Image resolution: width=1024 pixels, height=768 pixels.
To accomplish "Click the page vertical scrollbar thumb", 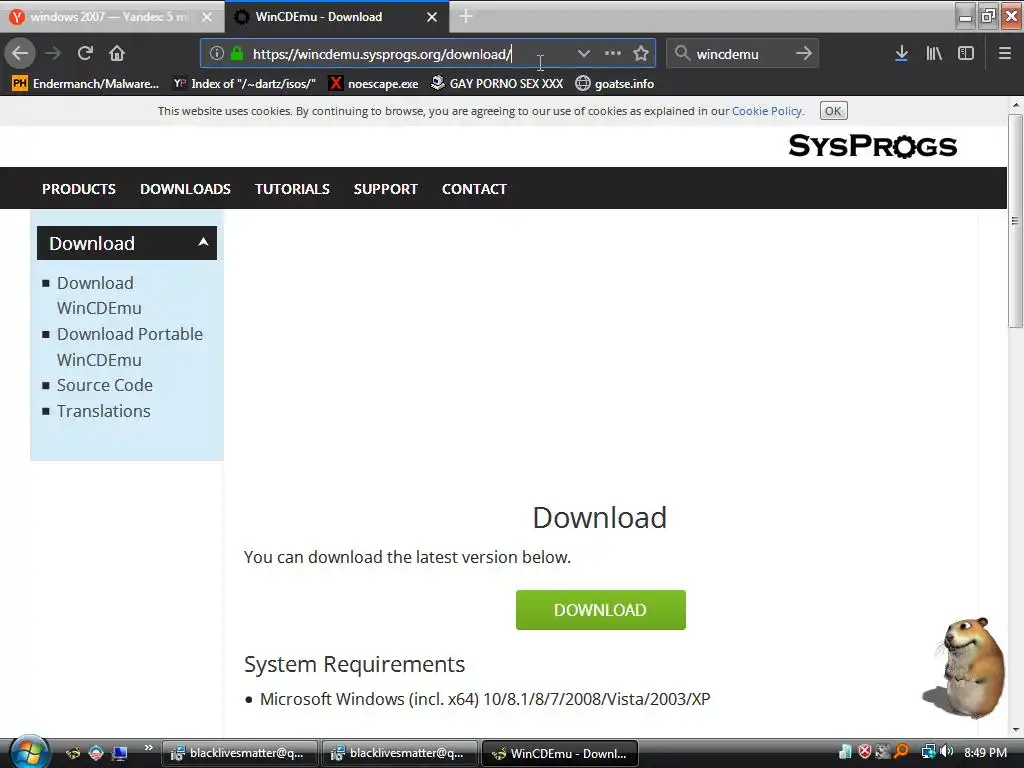I will click(1015, 221).
